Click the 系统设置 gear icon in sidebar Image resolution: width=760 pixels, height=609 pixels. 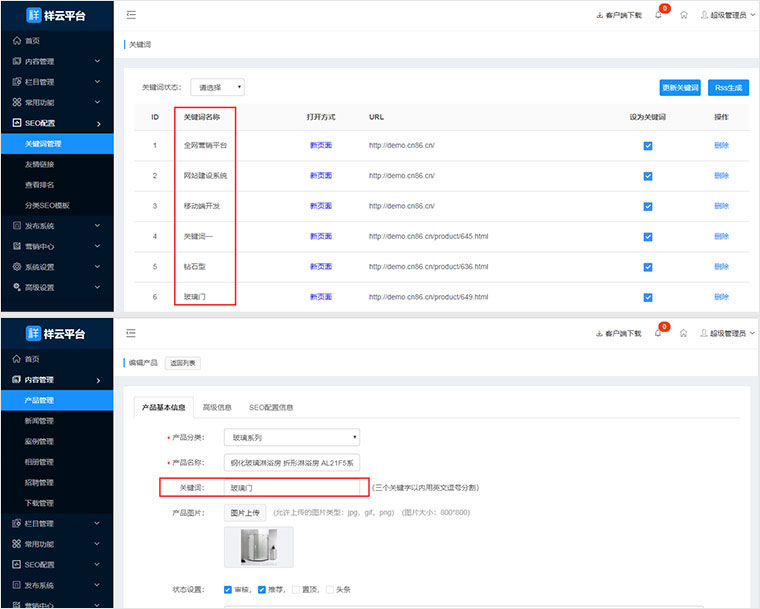[16, 267]
